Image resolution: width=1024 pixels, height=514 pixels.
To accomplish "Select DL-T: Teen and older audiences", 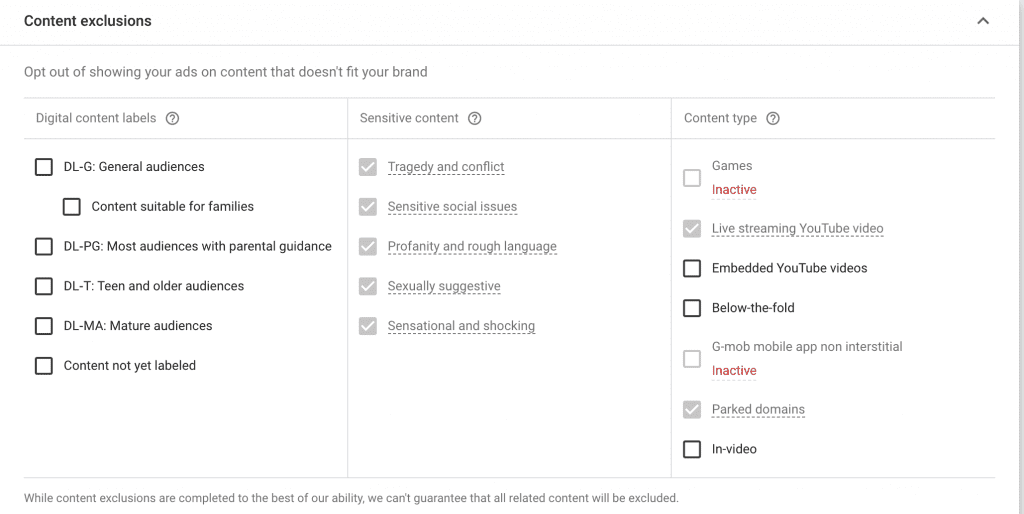I will [x=44, y=286].
